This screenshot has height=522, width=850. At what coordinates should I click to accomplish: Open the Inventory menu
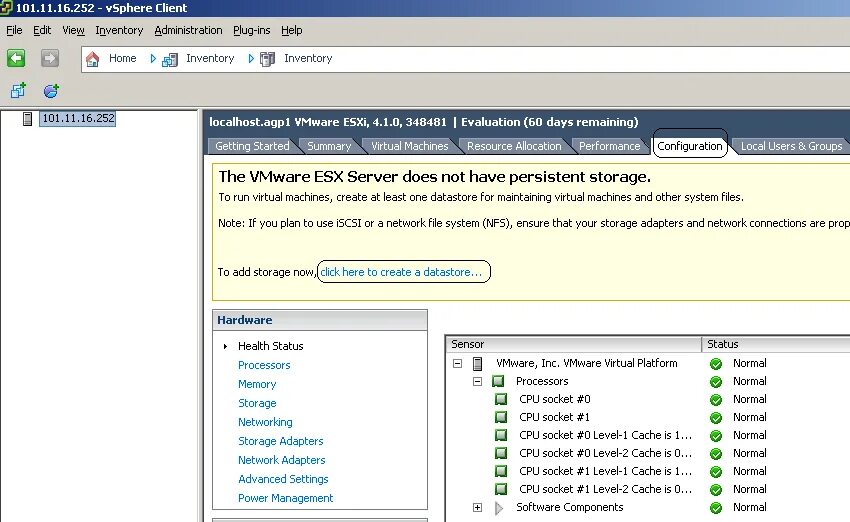pos(119,30)
